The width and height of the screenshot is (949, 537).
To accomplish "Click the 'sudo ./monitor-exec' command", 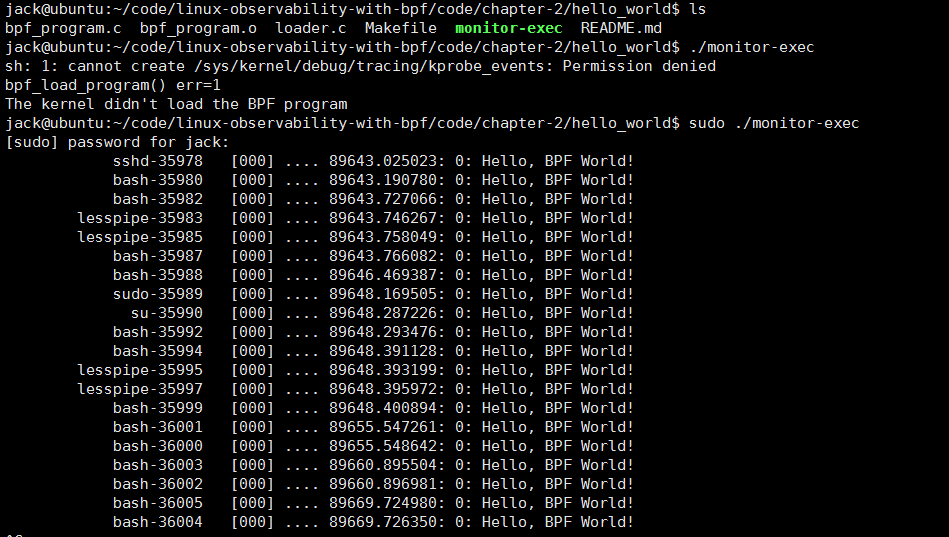I will click(773, 124).
